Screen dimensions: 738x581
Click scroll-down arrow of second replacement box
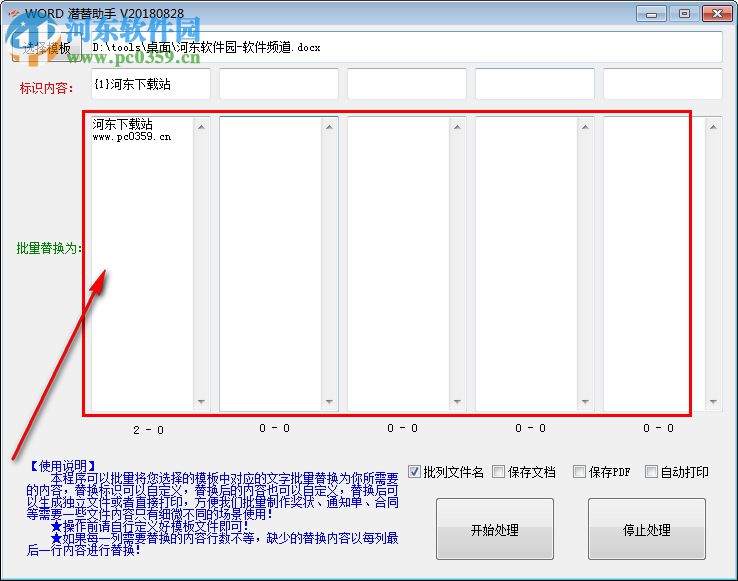coord(329,402)
